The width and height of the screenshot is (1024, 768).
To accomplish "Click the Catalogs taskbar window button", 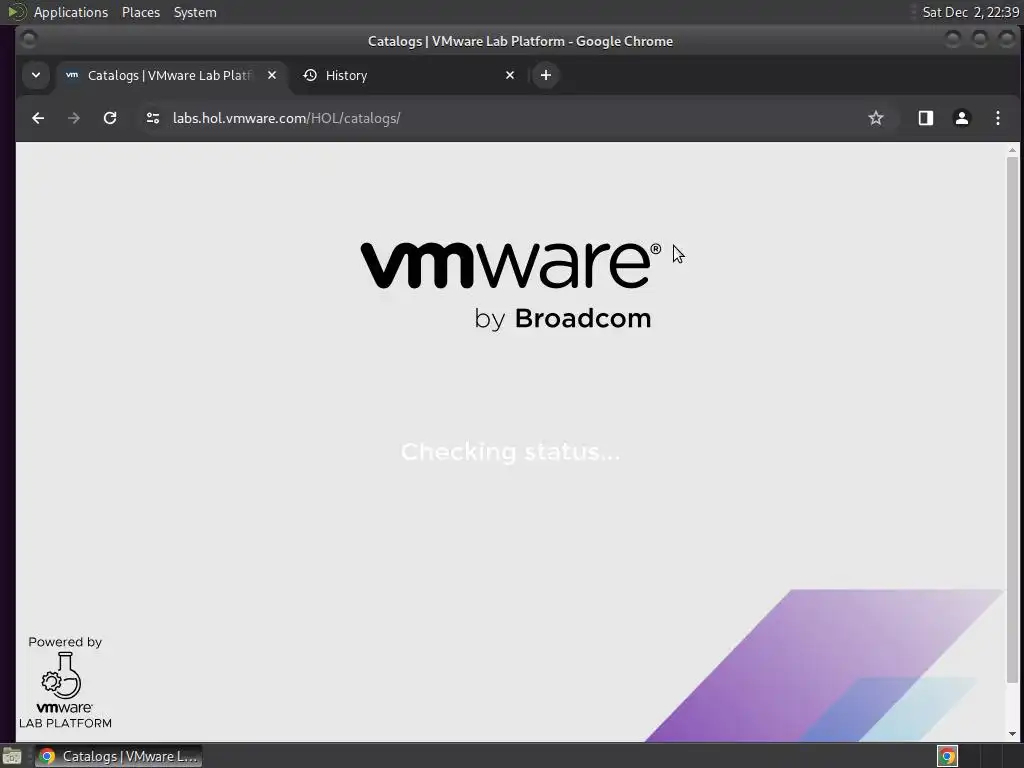I will 118,756.
